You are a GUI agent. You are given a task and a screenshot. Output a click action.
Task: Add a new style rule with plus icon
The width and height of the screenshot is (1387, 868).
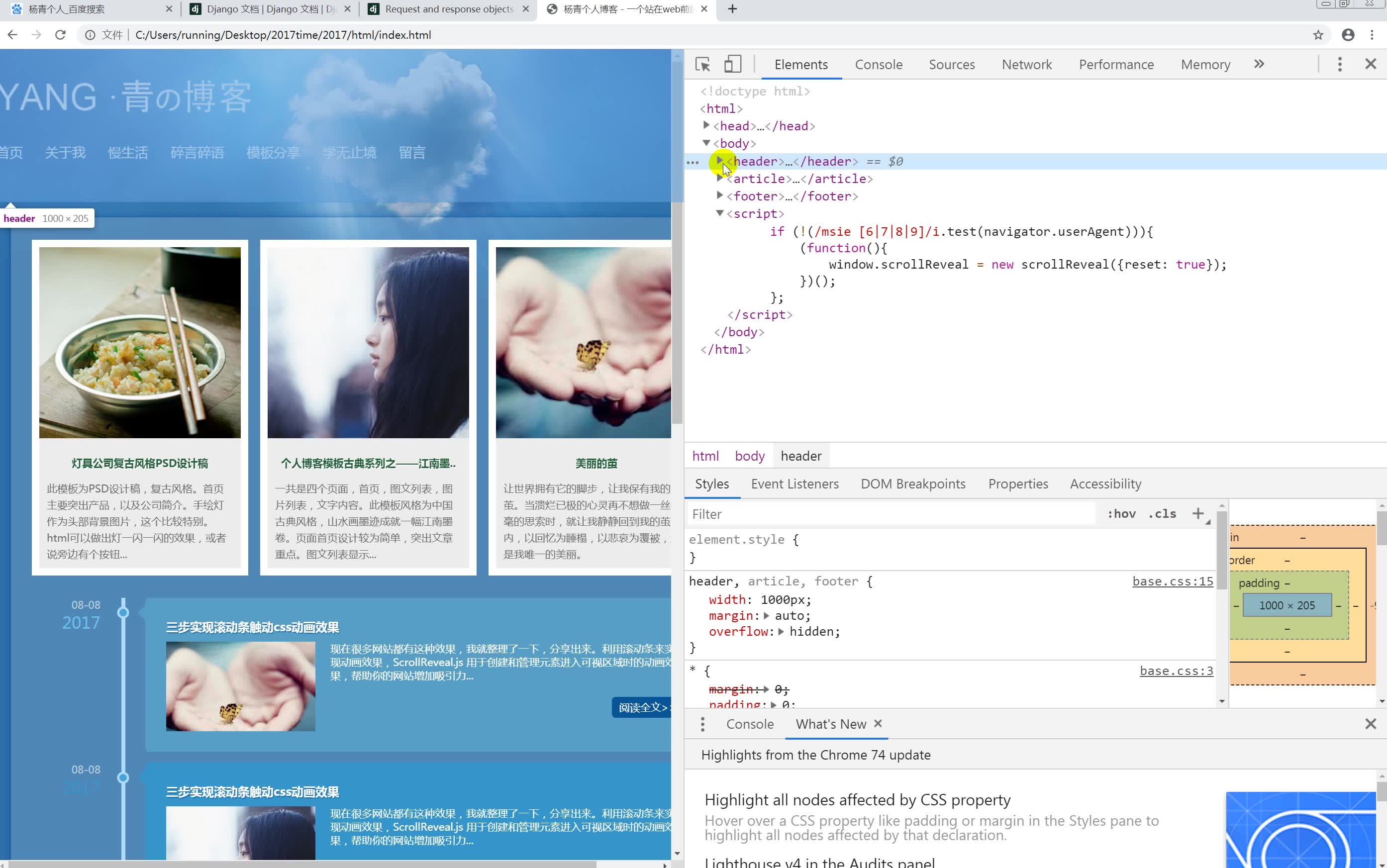click(x=1198, y=514)
